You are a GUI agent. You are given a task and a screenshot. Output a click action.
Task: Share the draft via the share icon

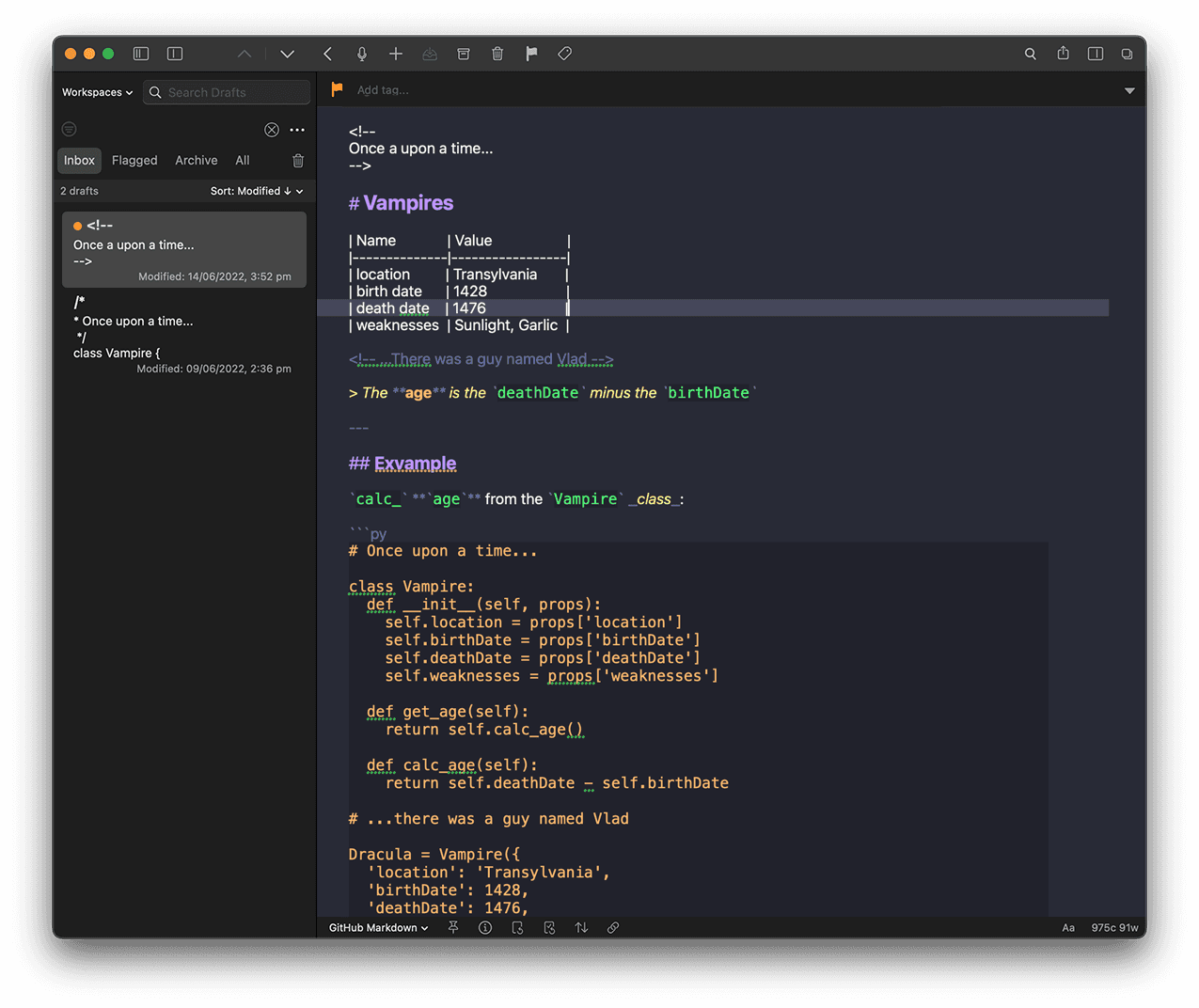pyautogui.click(x=1063, y=54)
